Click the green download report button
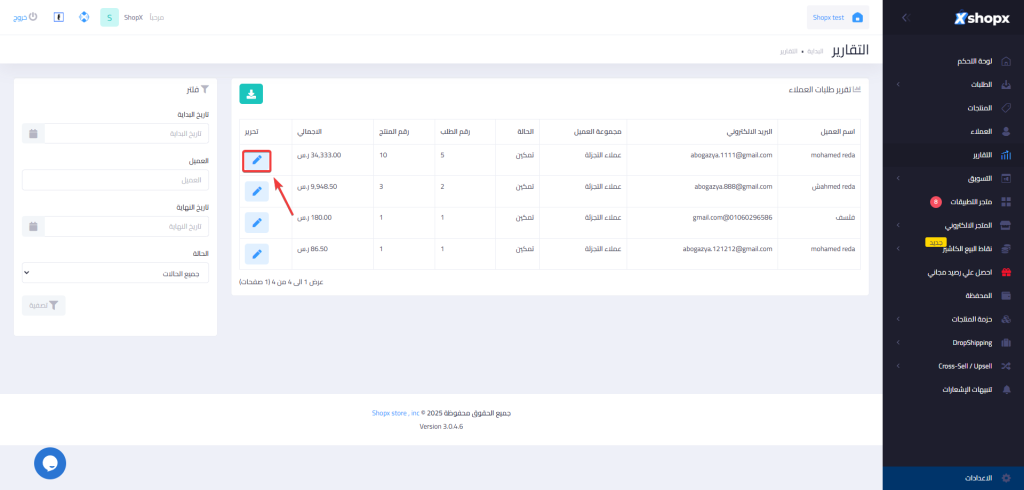 pos(251,93)
